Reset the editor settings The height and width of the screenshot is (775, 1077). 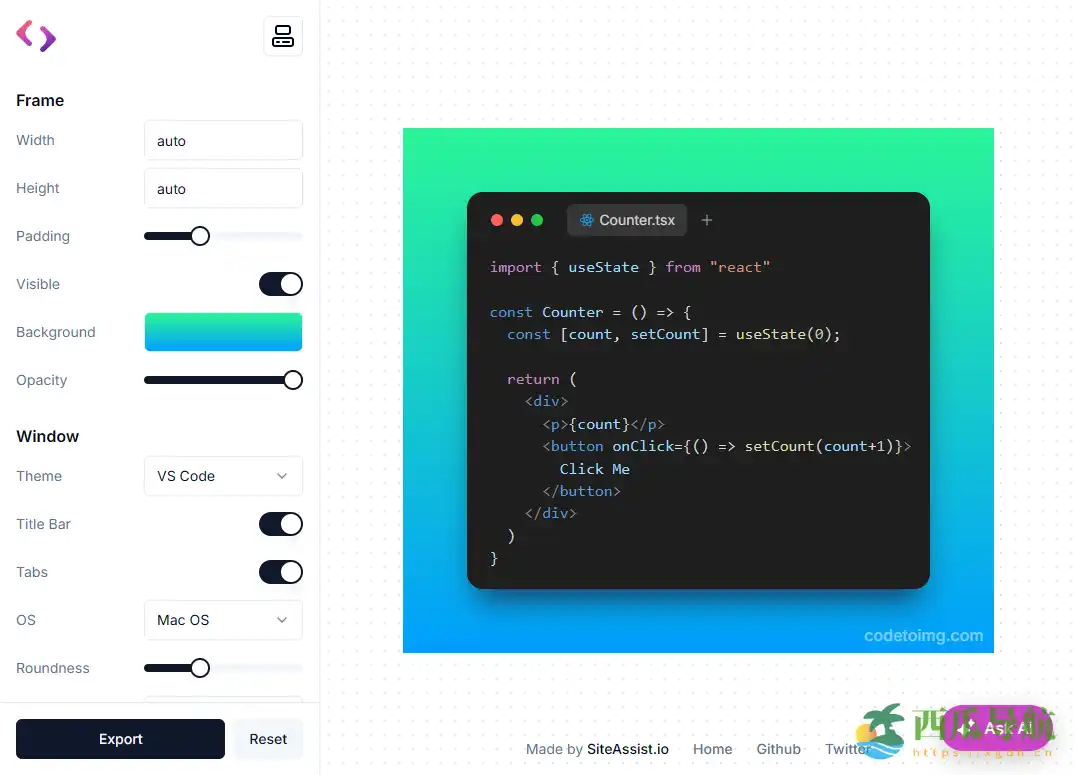point(268,739)
